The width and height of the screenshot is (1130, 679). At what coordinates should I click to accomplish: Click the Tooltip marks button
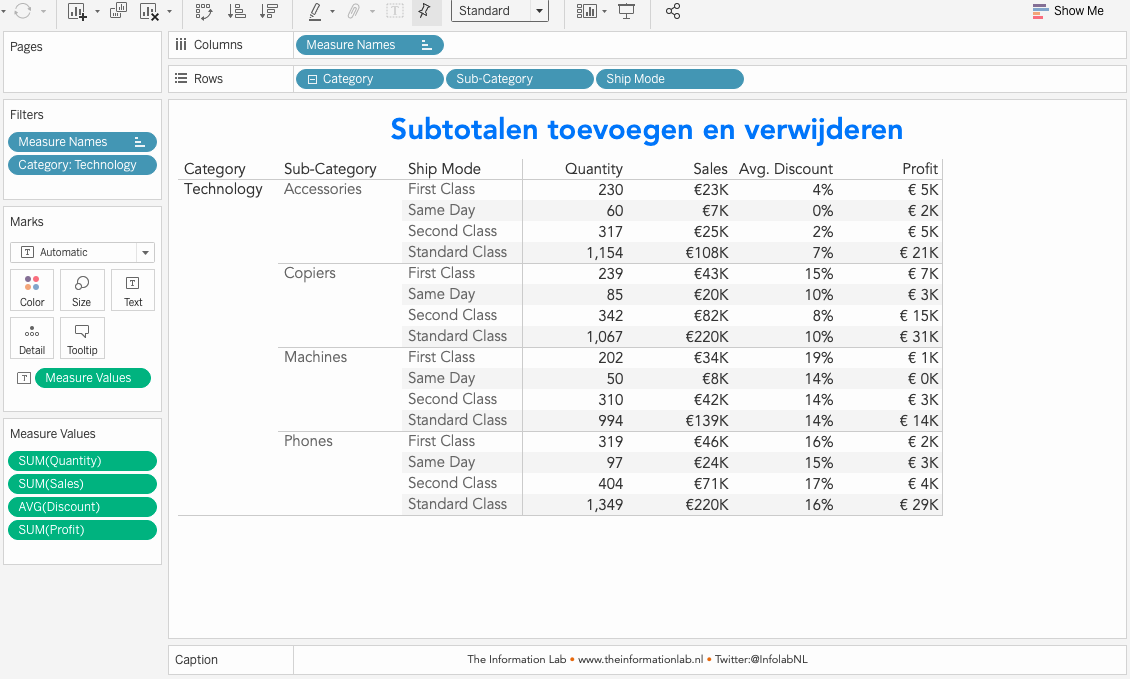tap(82, 338)
